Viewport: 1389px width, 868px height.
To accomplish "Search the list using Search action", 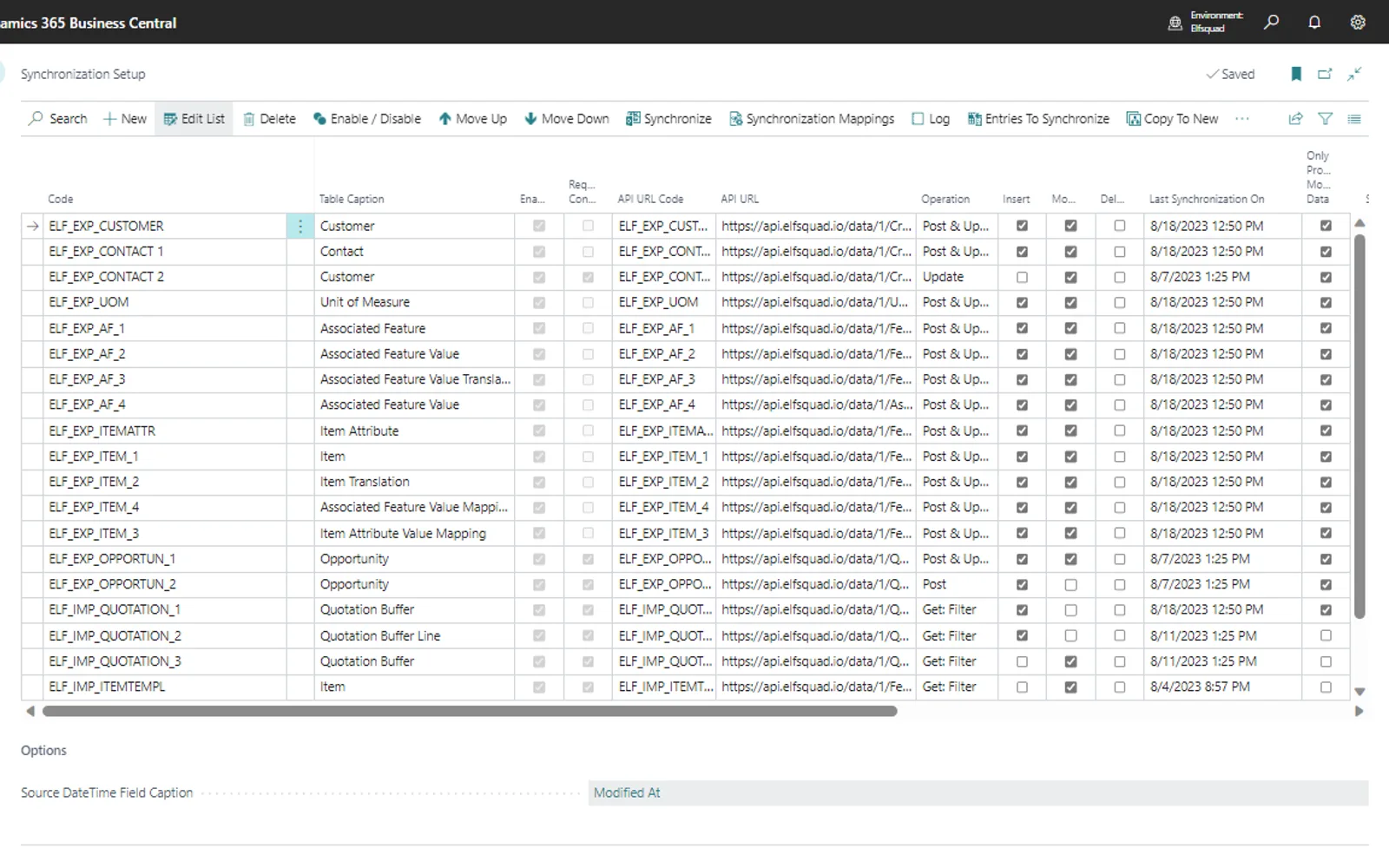I will coord(58,119).
